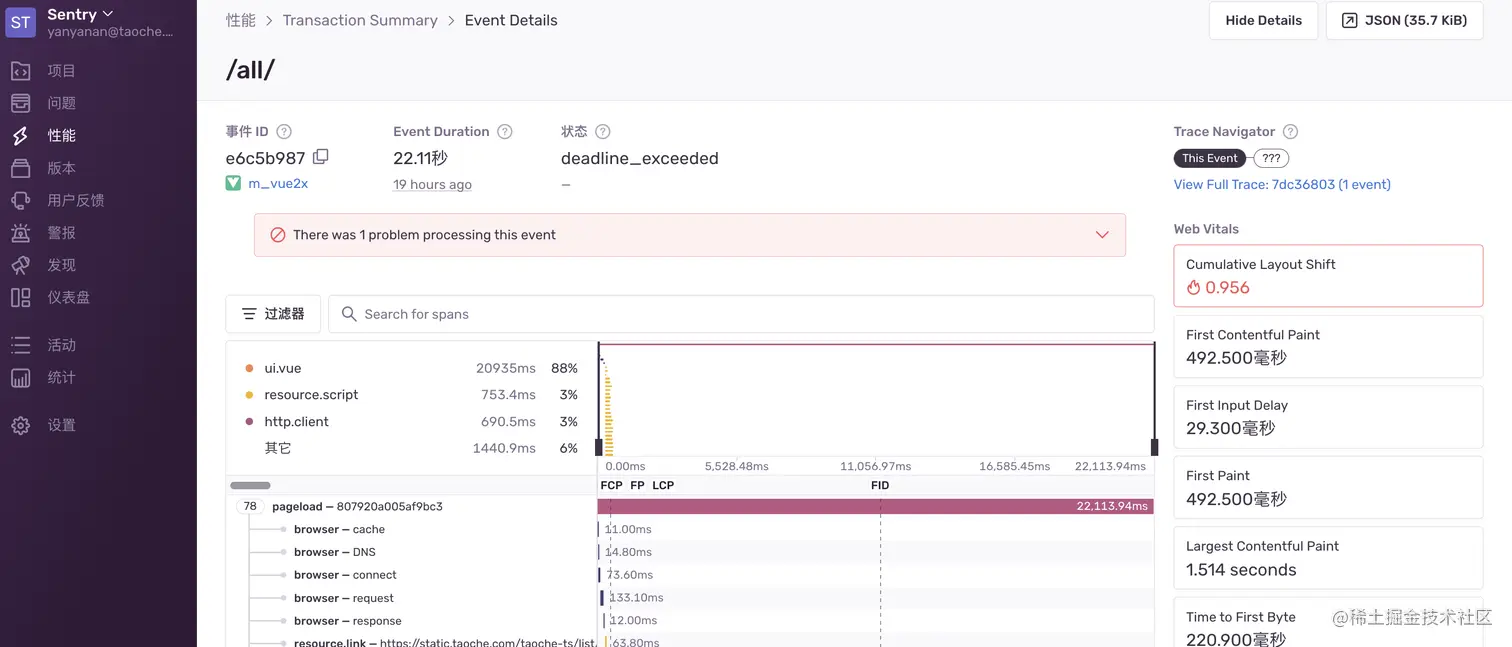Click the horizontal scrollbar above span tree
The image size is (1512, 647).
click(250, 486)
